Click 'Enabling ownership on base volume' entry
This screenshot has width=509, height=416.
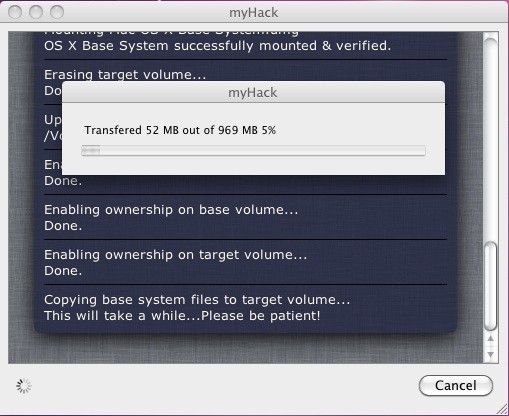[171, 210]
